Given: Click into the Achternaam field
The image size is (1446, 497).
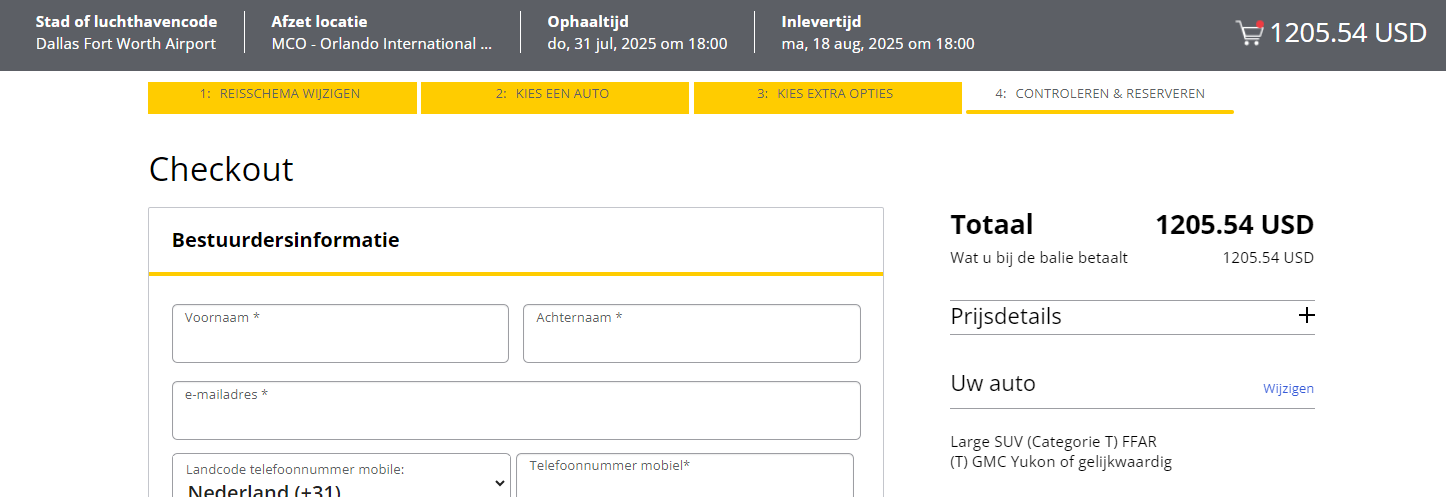Looking at the screenshot, I should coord(691,340).
